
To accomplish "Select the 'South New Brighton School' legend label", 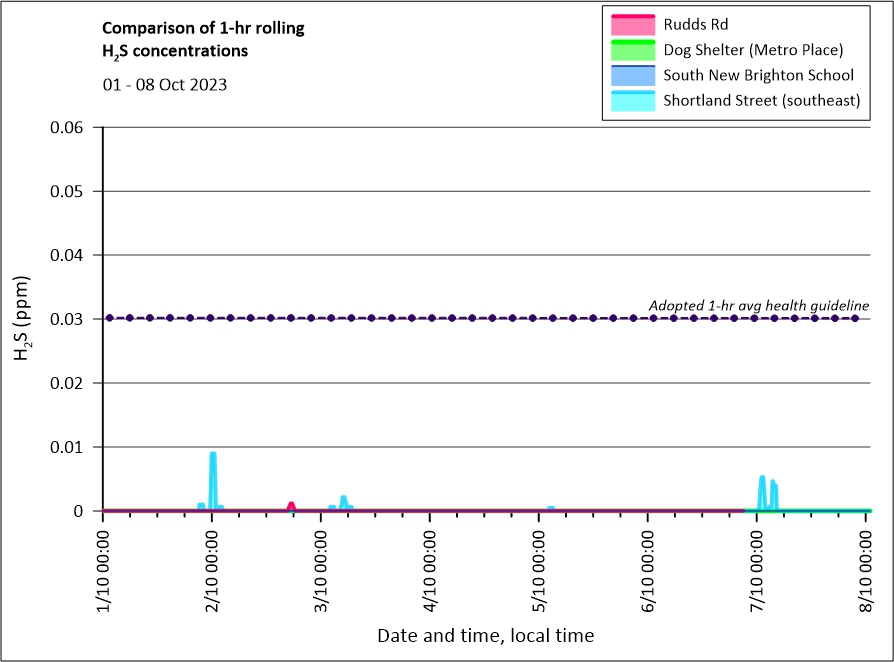I will point(758,75).
